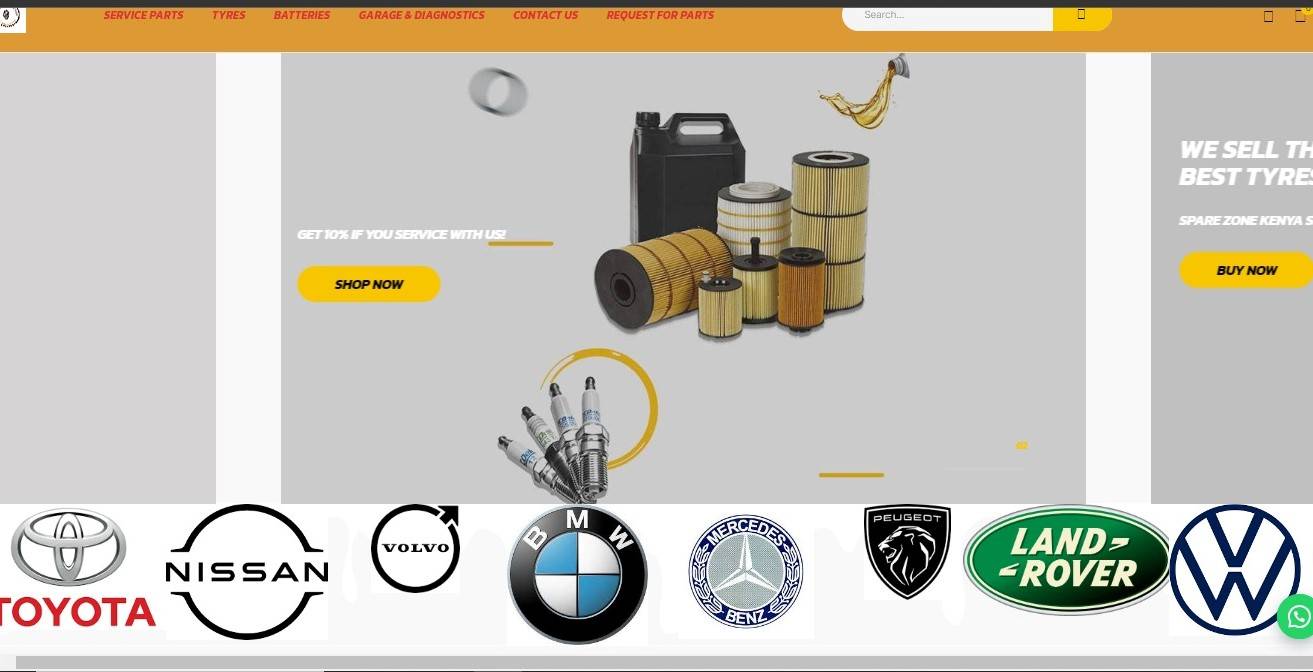Click the "SPARE ZONE KENYA" slide subtitle
The height and width of the screenshot is (672, 1313).
[1246, 220]
